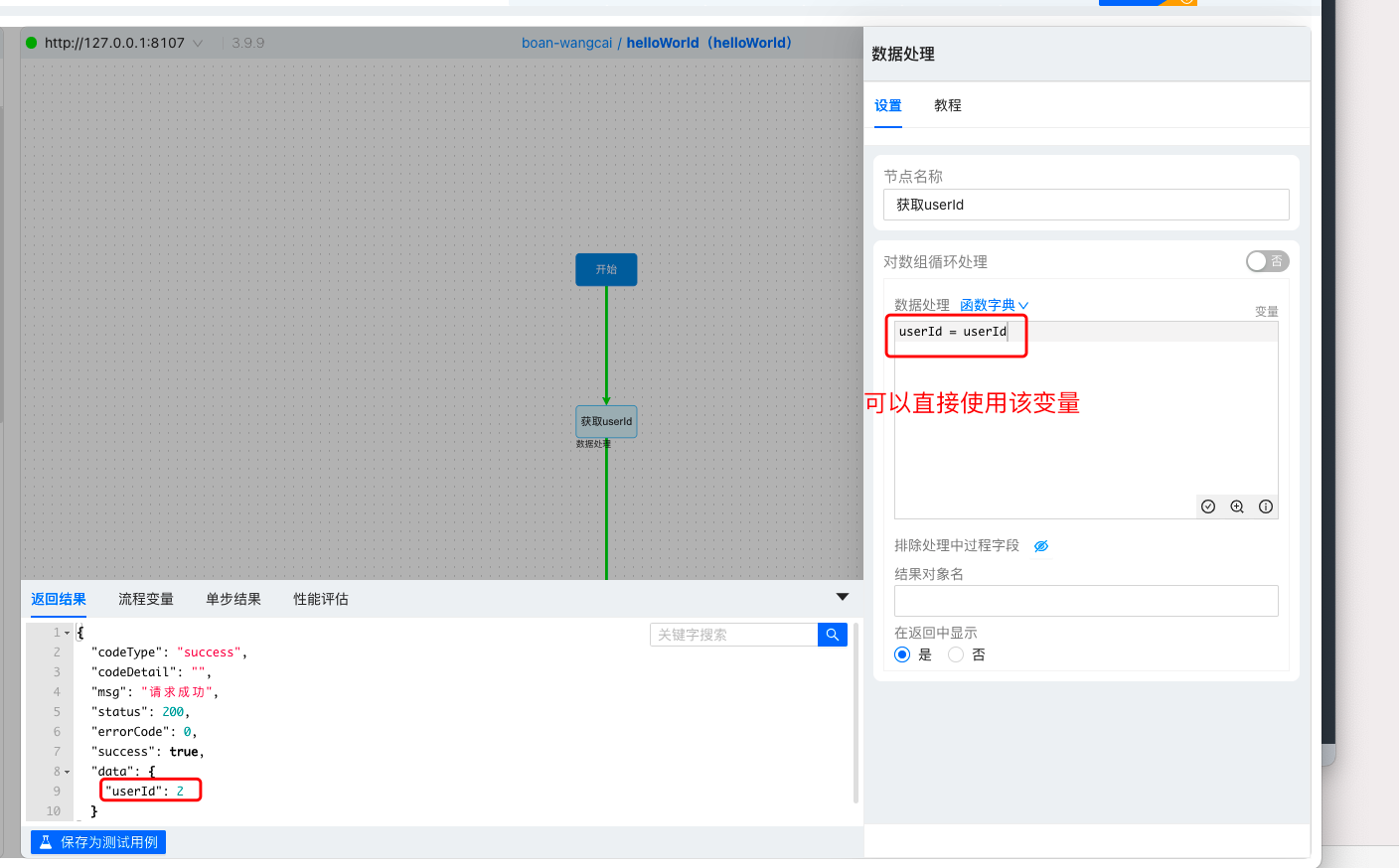This screenshot has height=868, width=1399.
Task: Click the helloWorld (helloWorld) breadcrumb
Action: click(x=709, y=43)
